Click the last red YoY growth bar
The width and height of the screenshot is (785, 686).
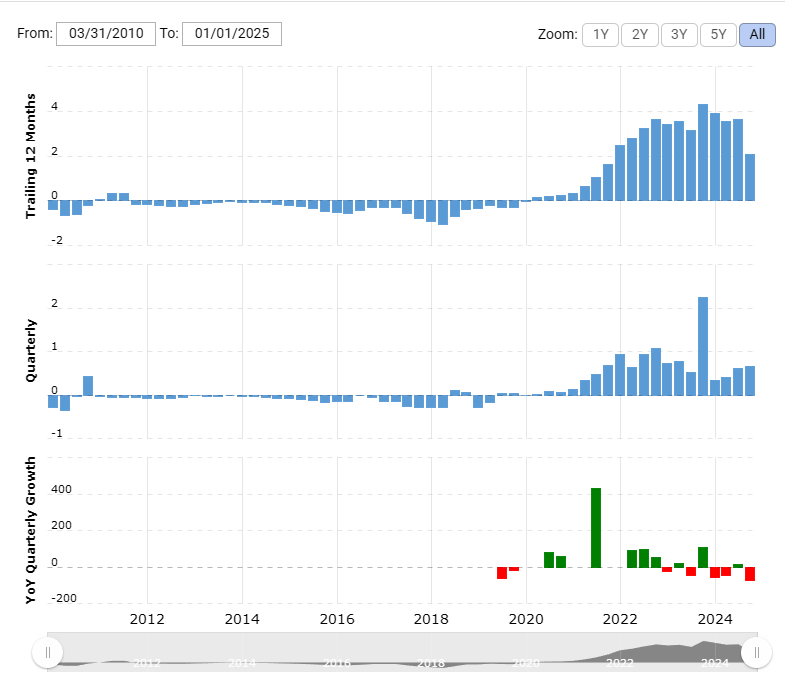[x=750, y=574]
